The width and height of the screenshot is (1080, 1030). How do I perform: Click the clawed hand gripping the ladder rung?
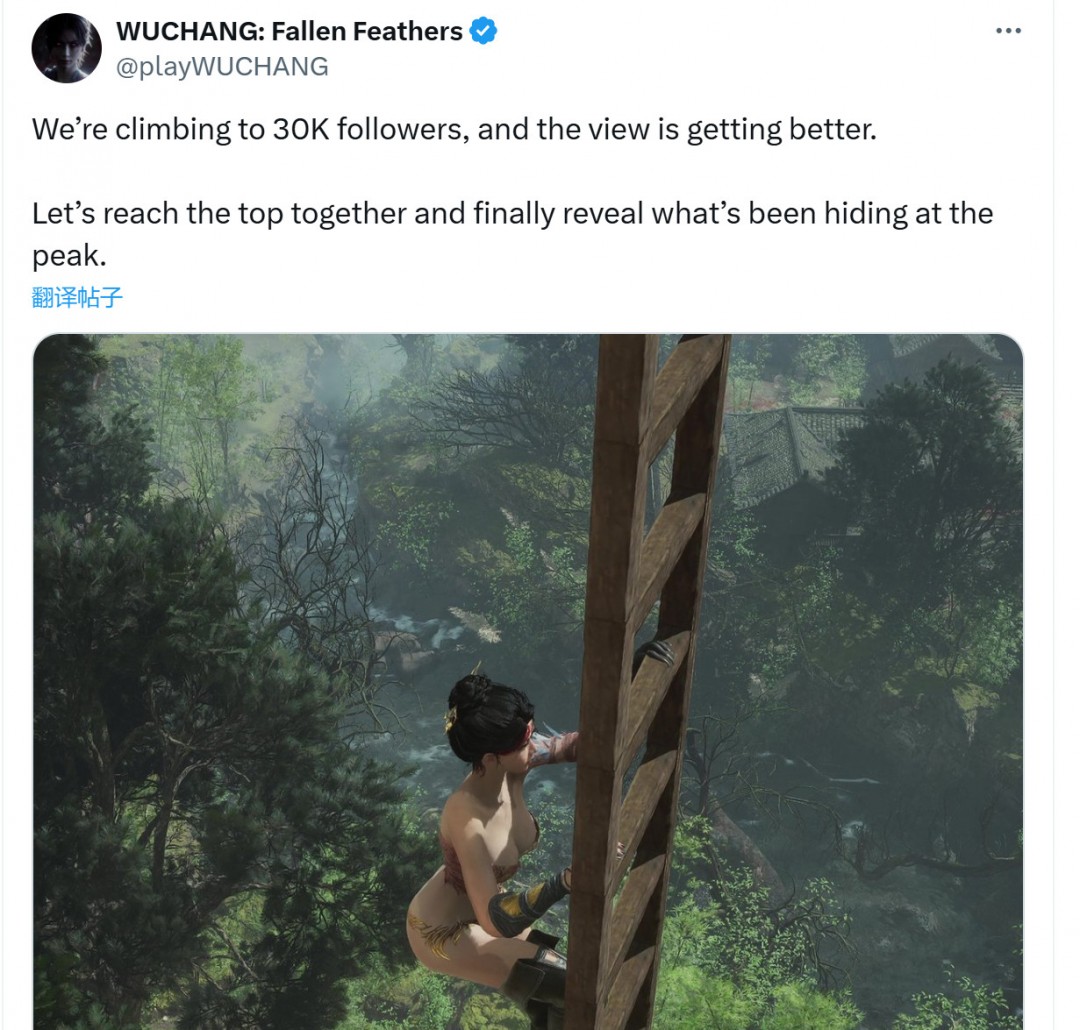pyautogui.click(x=654, y=652)
